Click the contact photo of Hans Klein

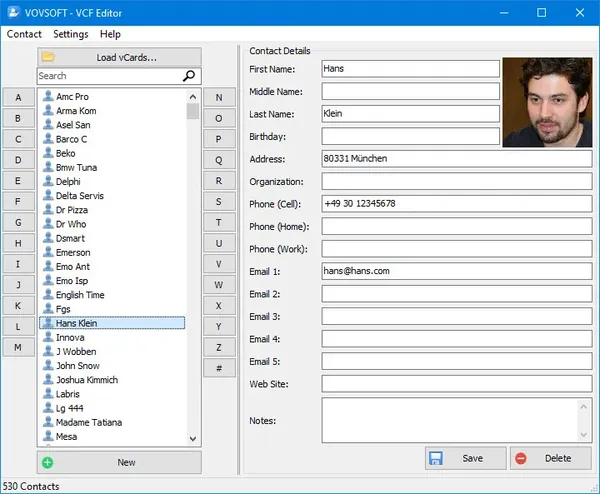547,102
